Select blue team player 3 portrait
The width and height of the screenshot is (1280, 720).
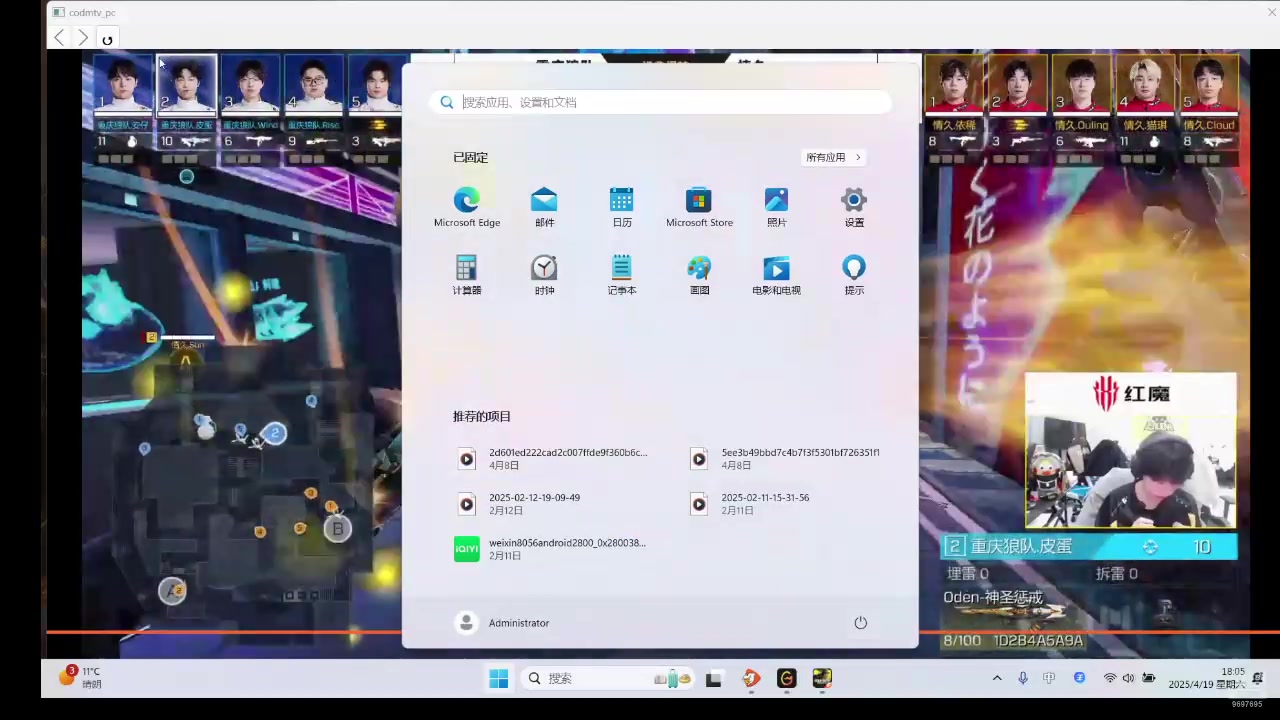[250, 85]
